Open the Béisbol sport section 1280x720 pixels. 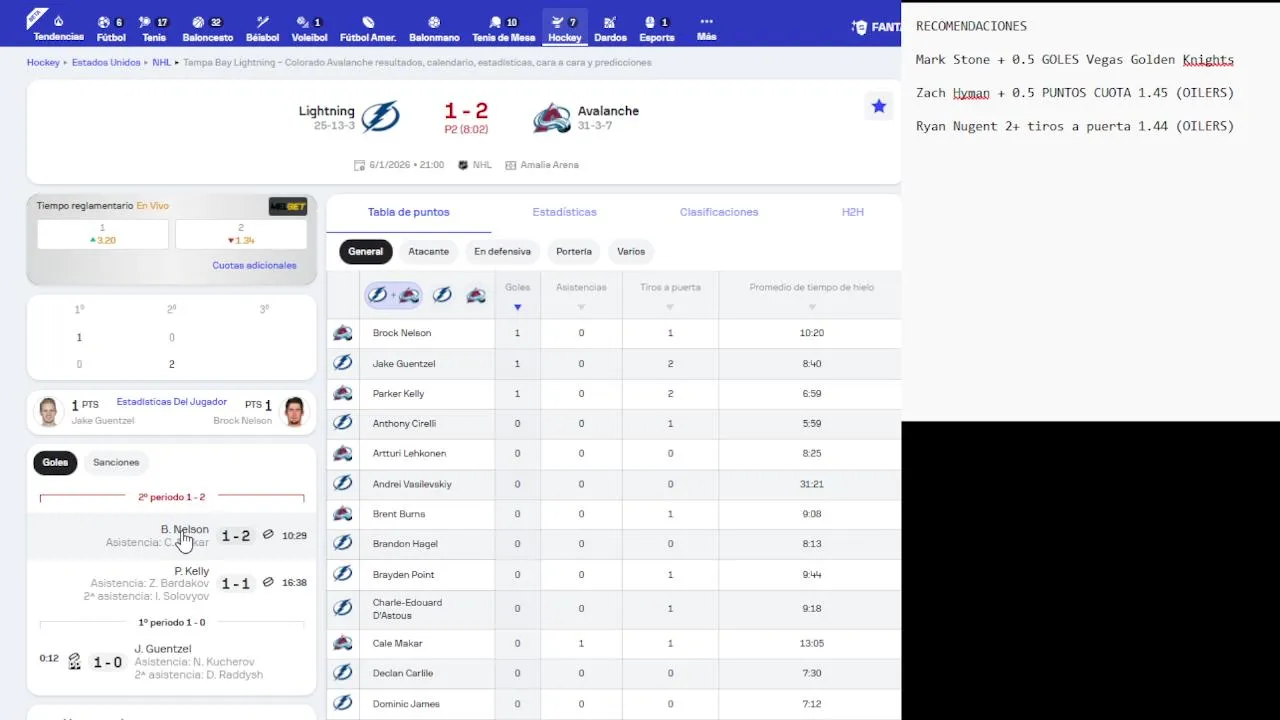262,28
